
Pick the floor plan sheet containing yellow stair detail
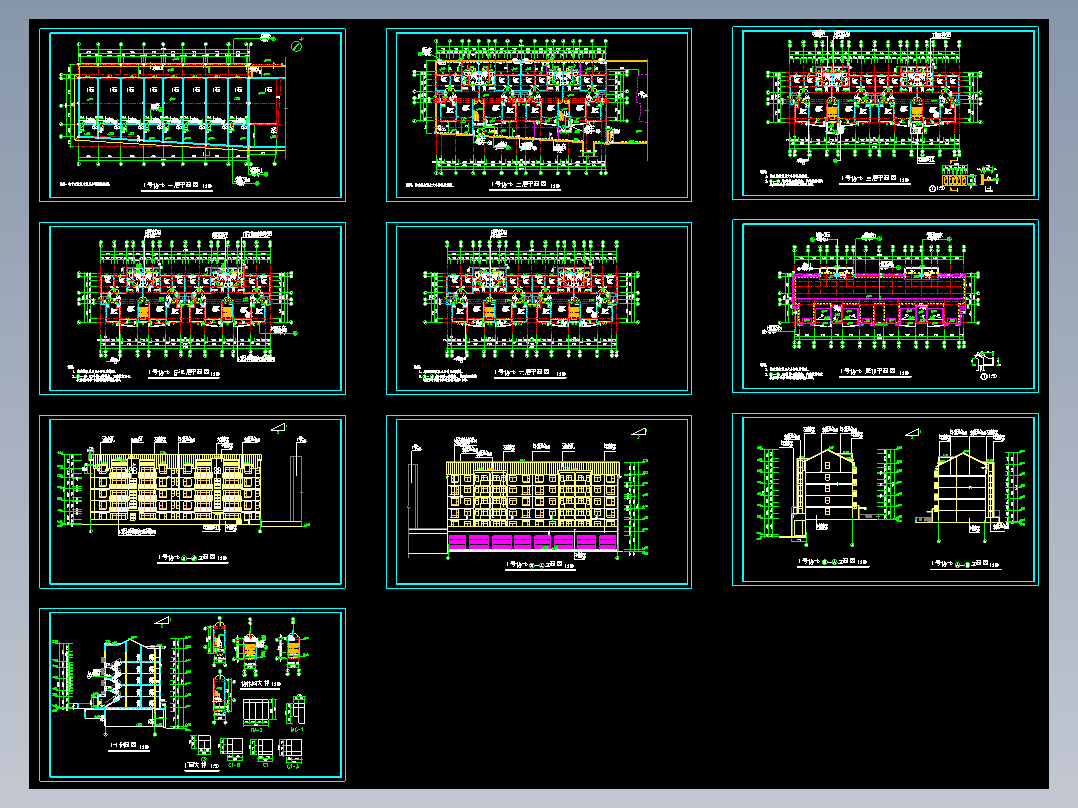pos(886,113)
